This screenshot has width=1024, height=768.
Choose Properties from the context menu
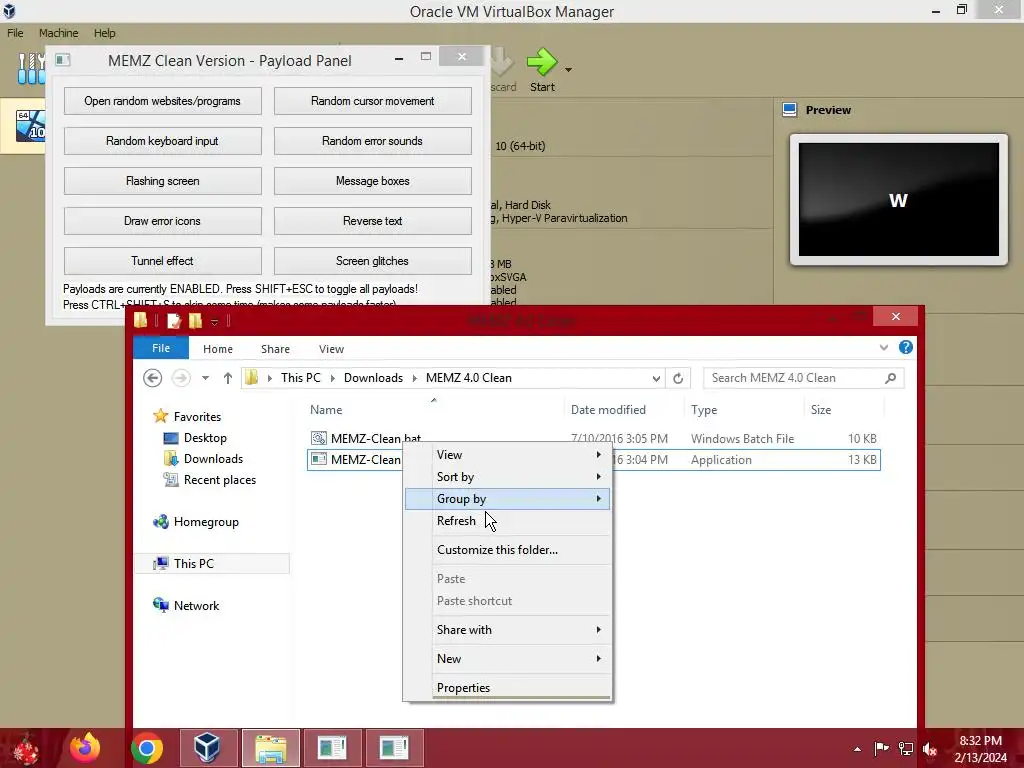tap(507, 688)
